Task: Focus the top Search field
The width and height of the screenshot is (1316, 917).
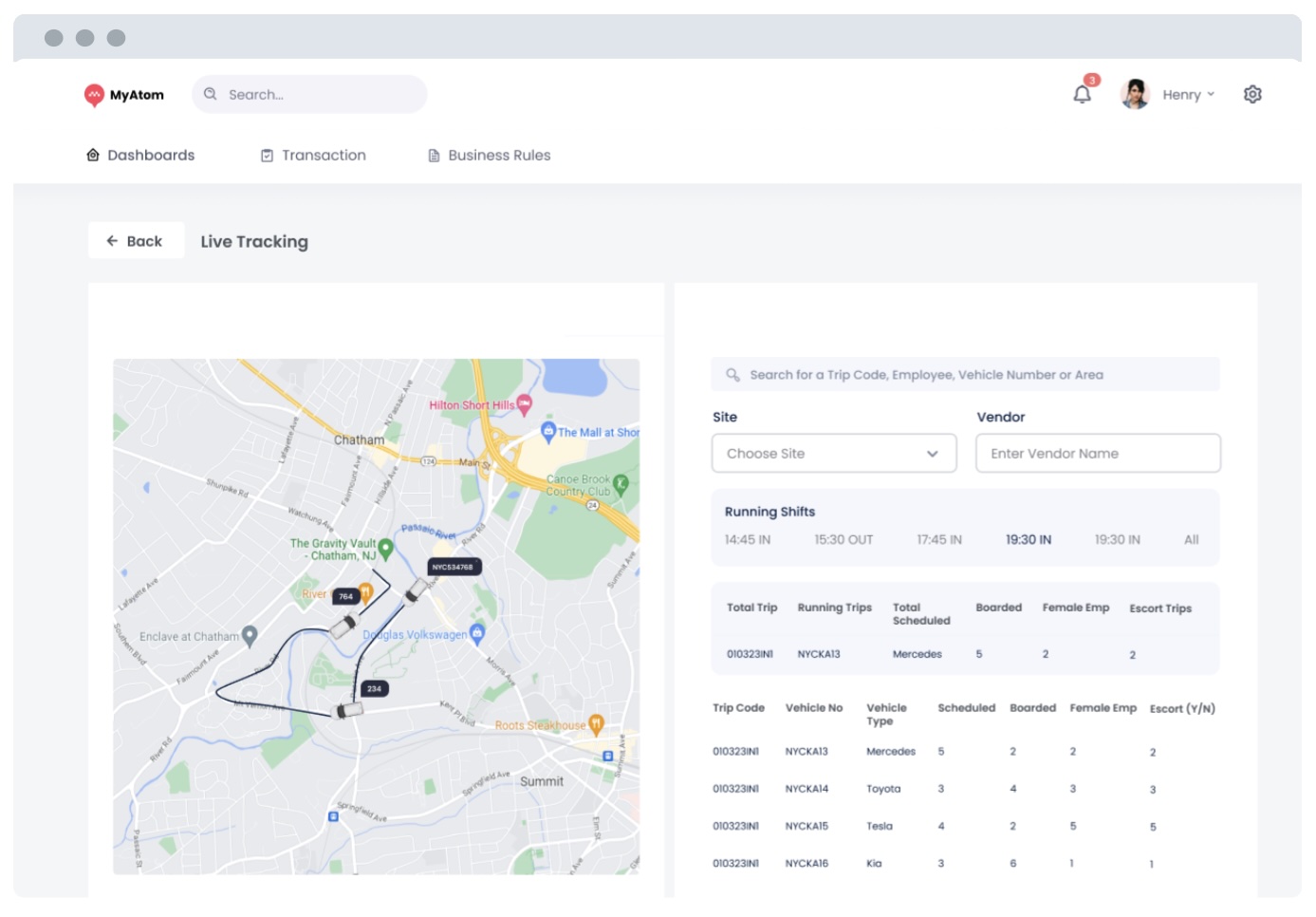Action: point(309,94)
